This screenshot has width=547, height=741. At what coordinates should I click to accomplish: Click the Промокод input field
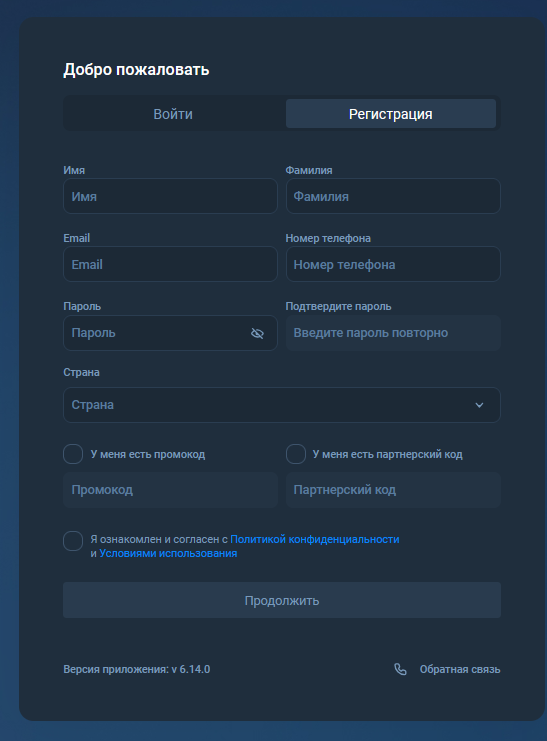(170, 490)
